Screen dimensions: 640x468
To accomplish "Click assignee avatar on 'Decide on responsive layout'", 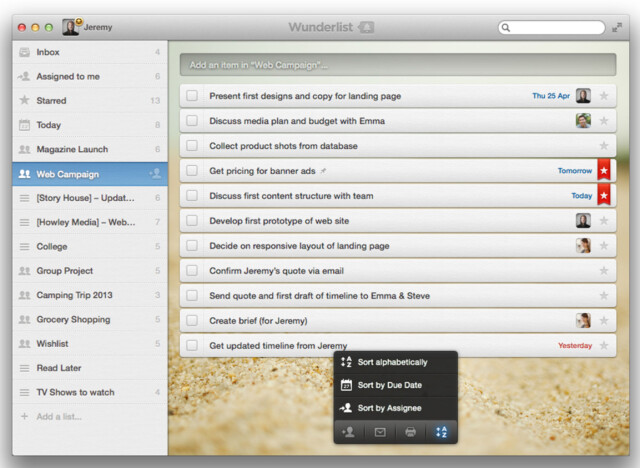I will (583, 246).
